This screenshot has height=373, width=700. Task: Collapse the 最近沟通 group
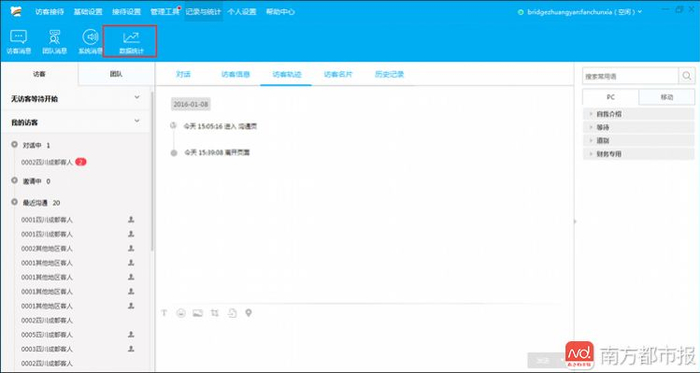coord(15,202)
